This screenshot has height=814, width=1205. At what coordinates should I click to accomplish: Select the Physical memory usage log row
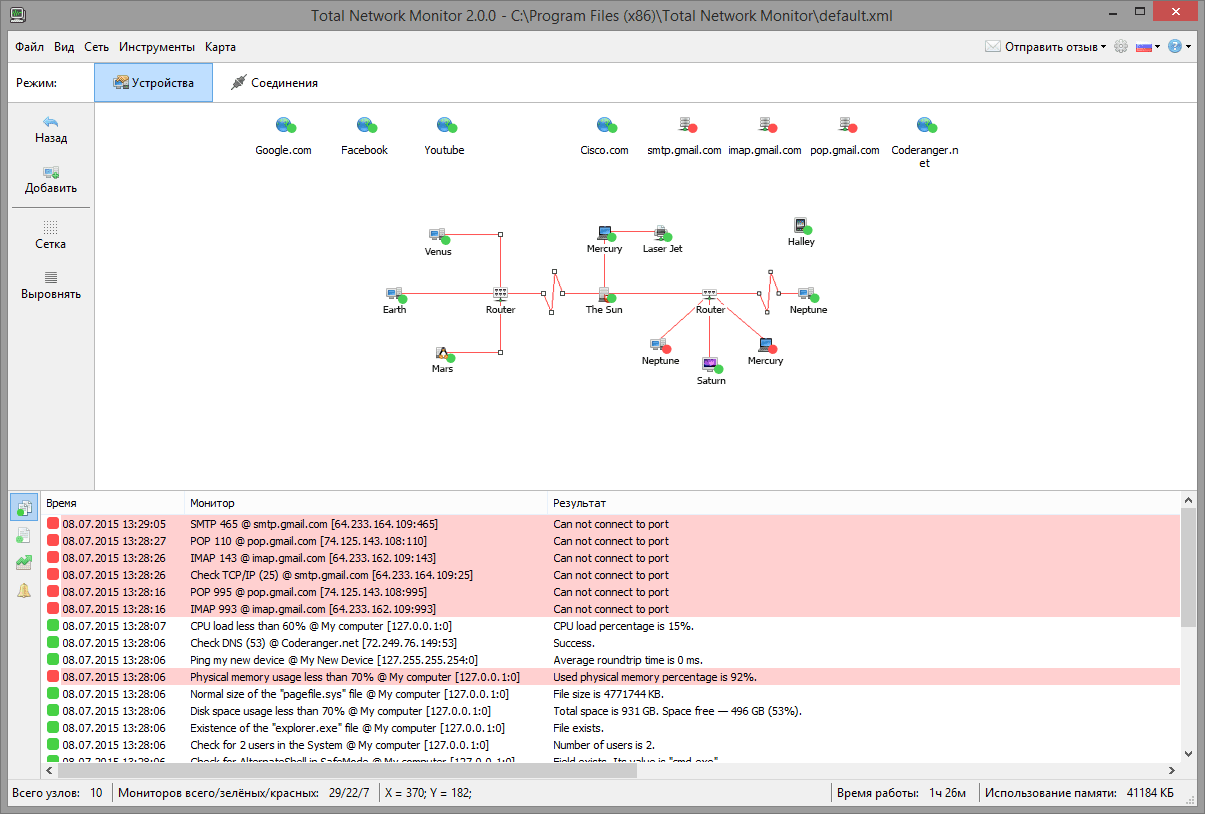(611, 677)
